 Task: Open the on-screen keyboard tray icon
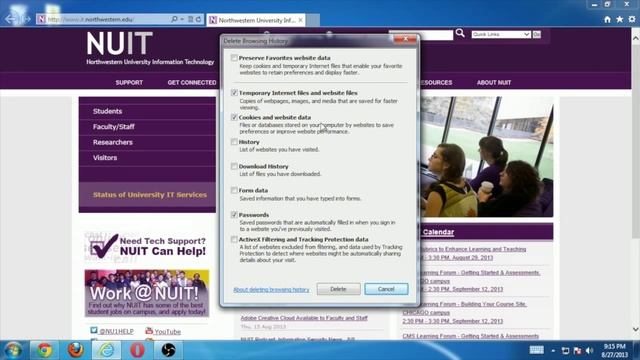536,350
